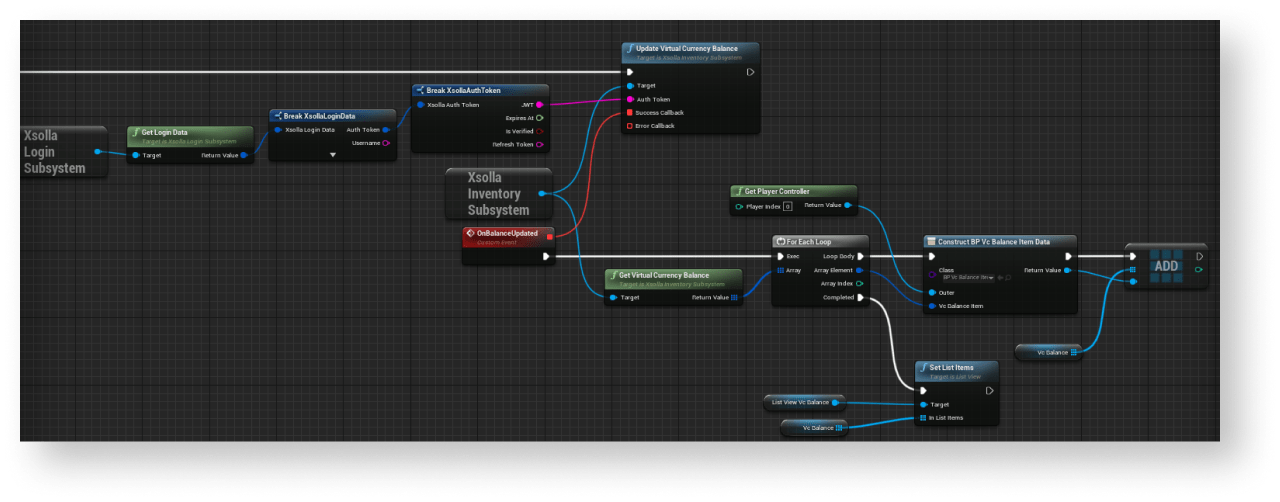
Task: Click the Username output pin
Action: pos(386,143)
